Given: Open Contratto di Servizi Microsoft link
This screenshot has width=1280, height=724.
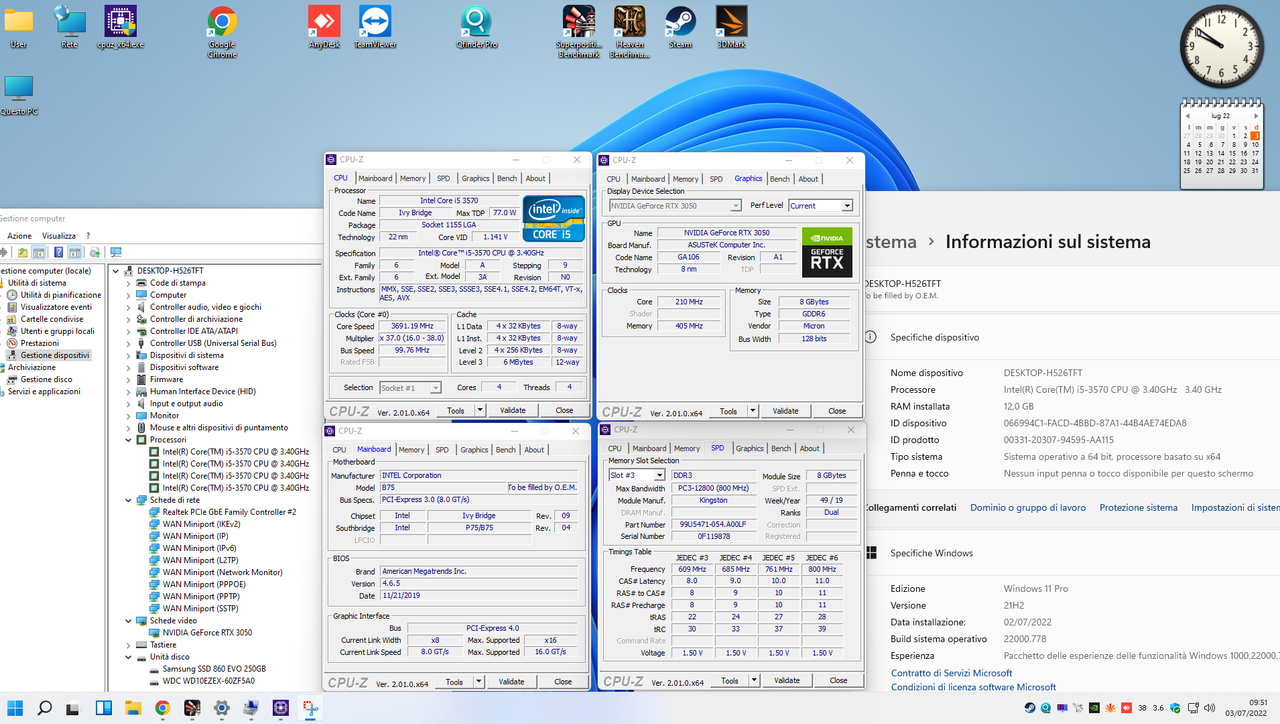Looking at the screenshot, I should (x=951, y=673).
